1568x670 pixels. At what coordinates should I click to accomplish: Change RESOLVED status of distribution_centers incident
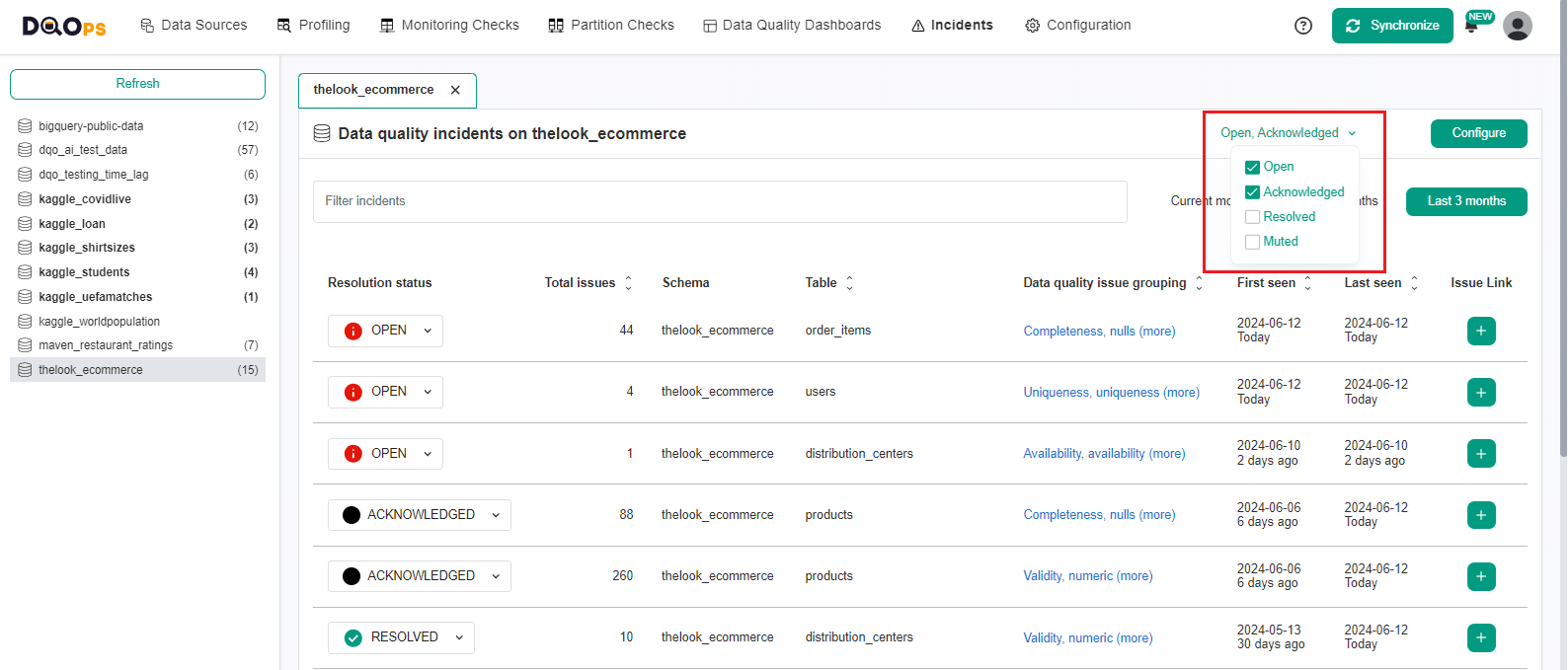pos(401,637)
